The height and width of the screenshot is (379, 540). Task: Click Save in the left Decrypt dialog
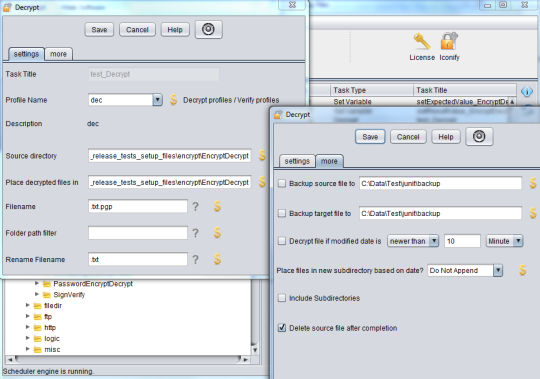click(99, 30)
